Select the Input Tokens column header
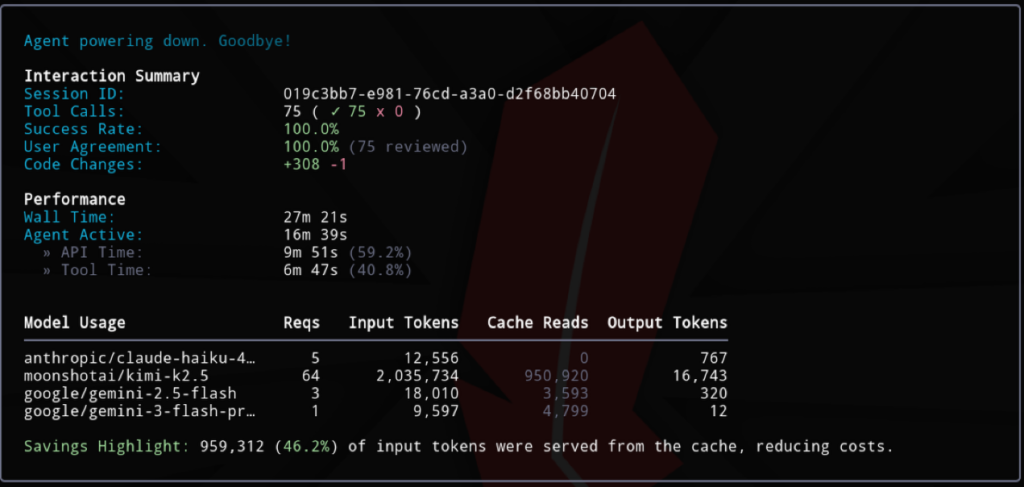This screenshot has width=1024, height=487. tap(404, 323)
